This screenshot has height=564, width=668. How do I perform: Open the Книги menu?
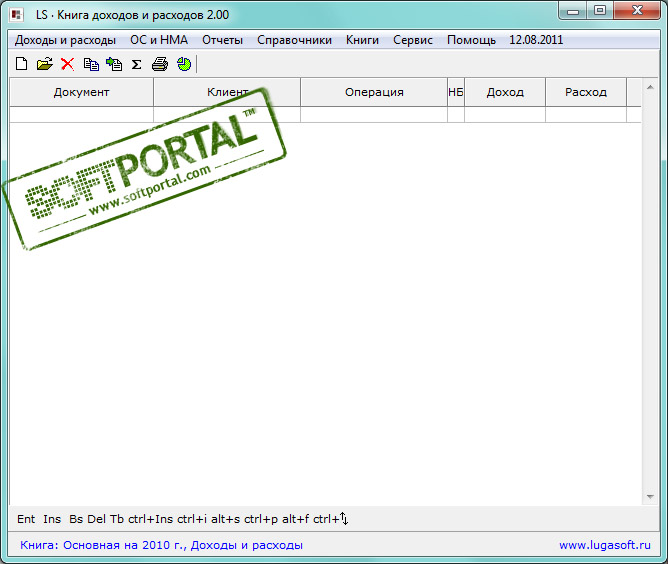tap(363, 40)
